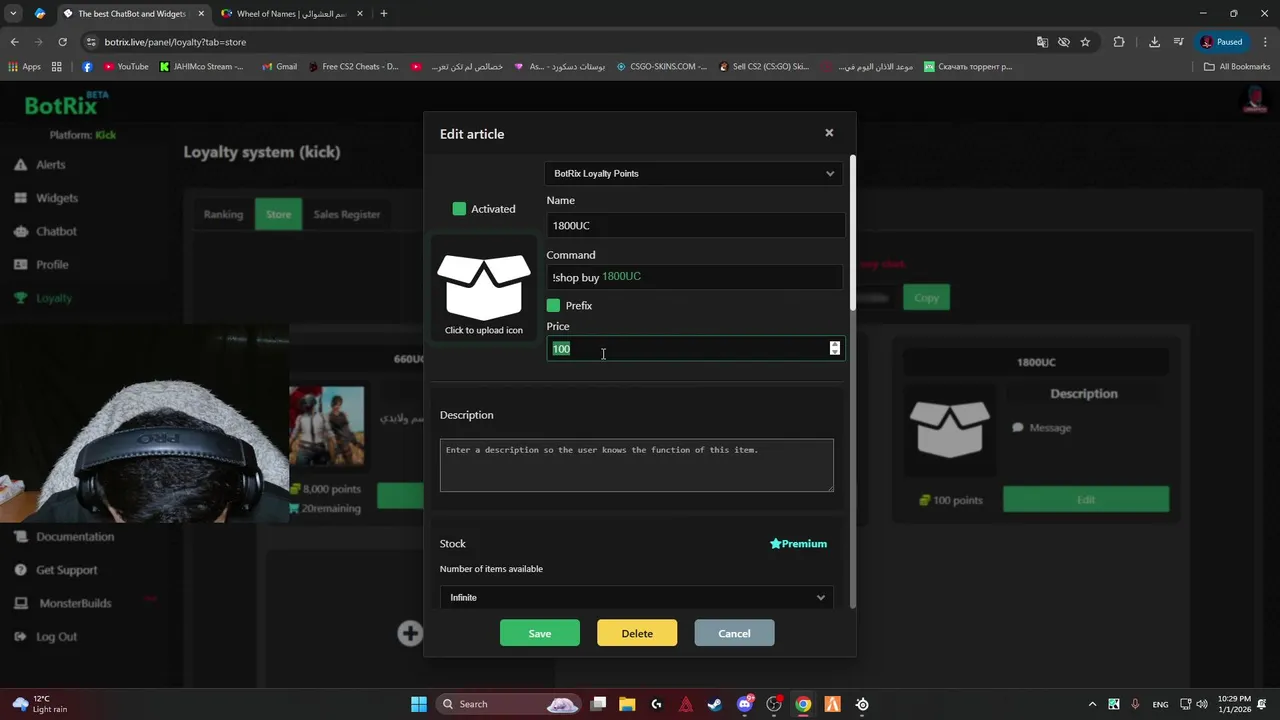Click the weather widget showing 12°C

click(38, 704)
